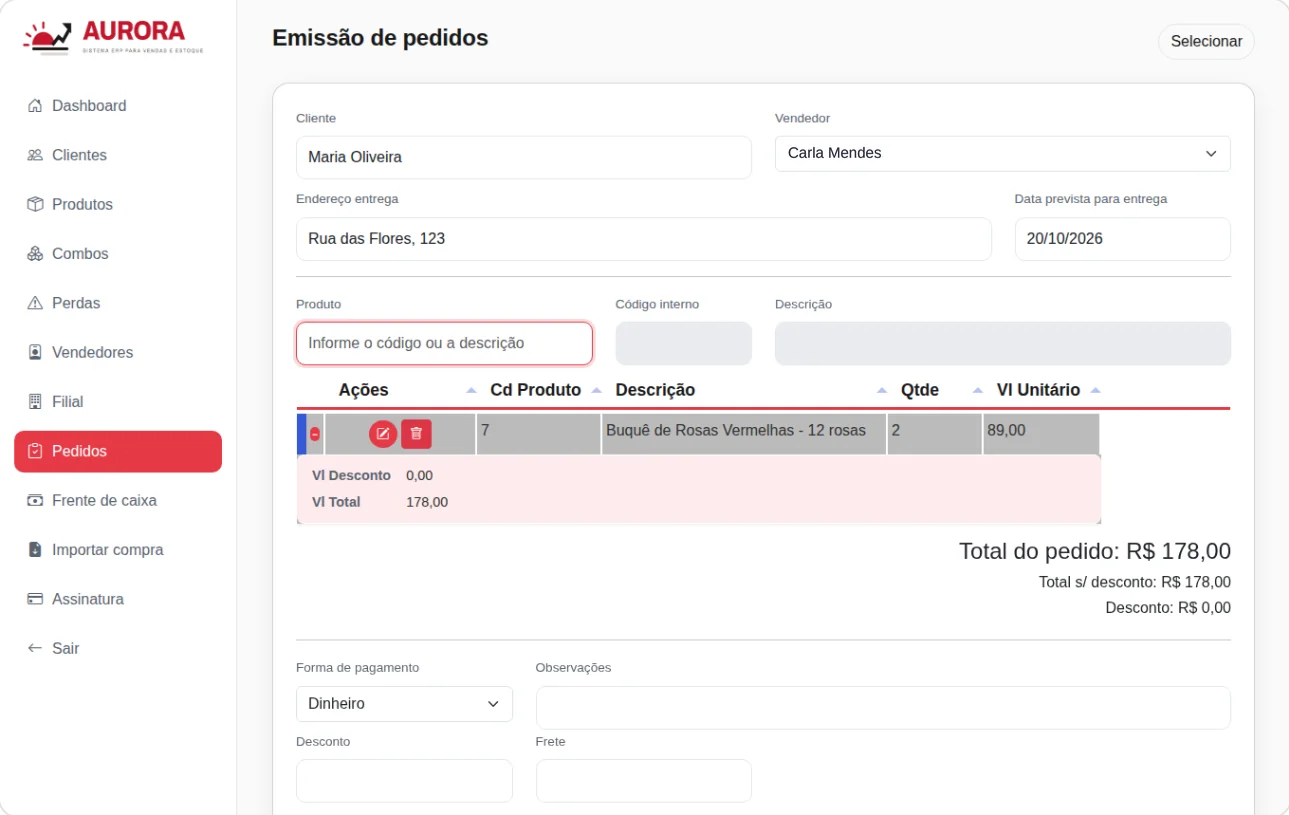This screenshot has height=815, width=1289.
Task: Open the Vendedor dropdown
Action: (x=1002, y=154)
